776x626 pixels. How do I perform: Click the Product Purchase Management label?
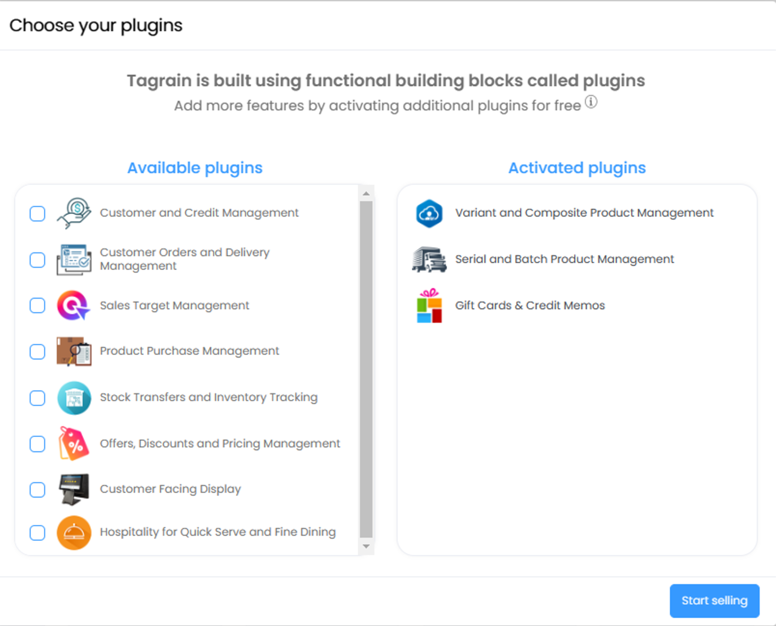[x=189, y=352]
